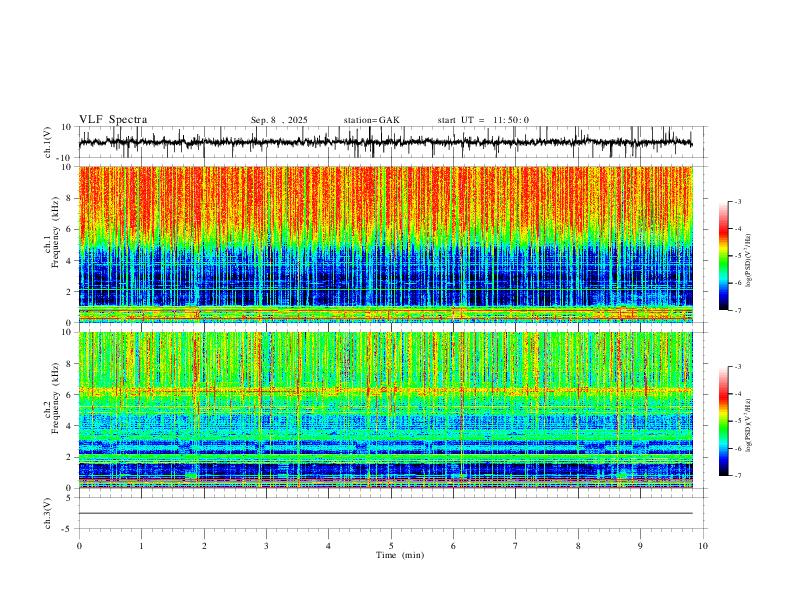Click the "ch.3(V)" axis label
The width and height of the screenshot is (792, 612).
(x=48, y=513)
